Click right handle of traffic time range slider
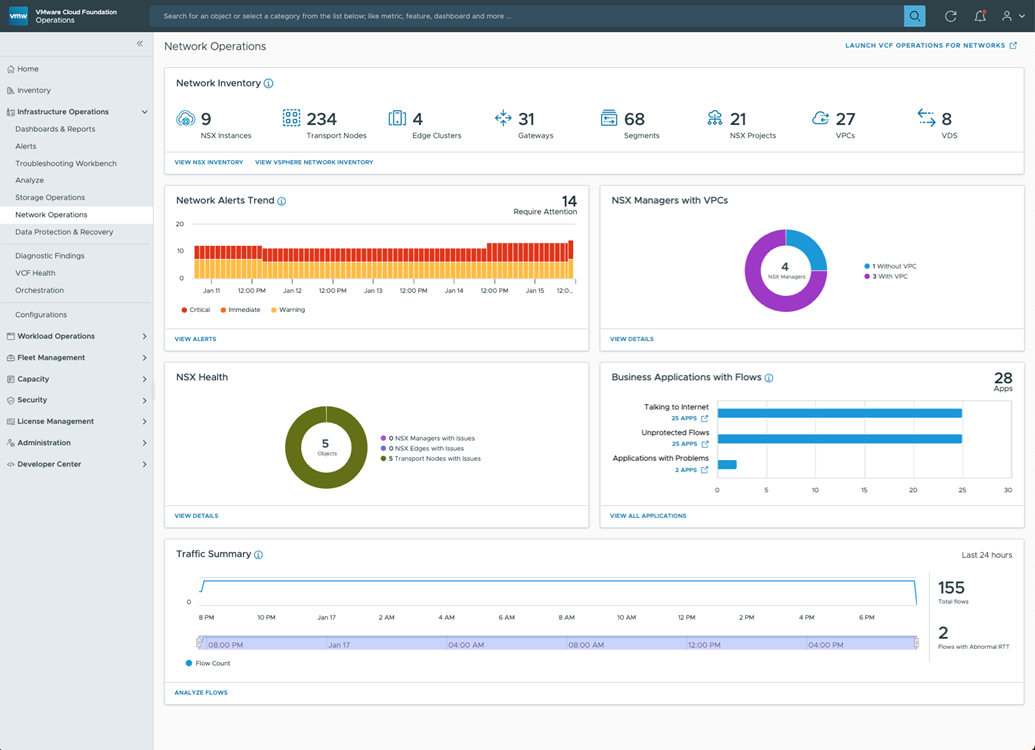1035x750 pixels. (916, 643)
